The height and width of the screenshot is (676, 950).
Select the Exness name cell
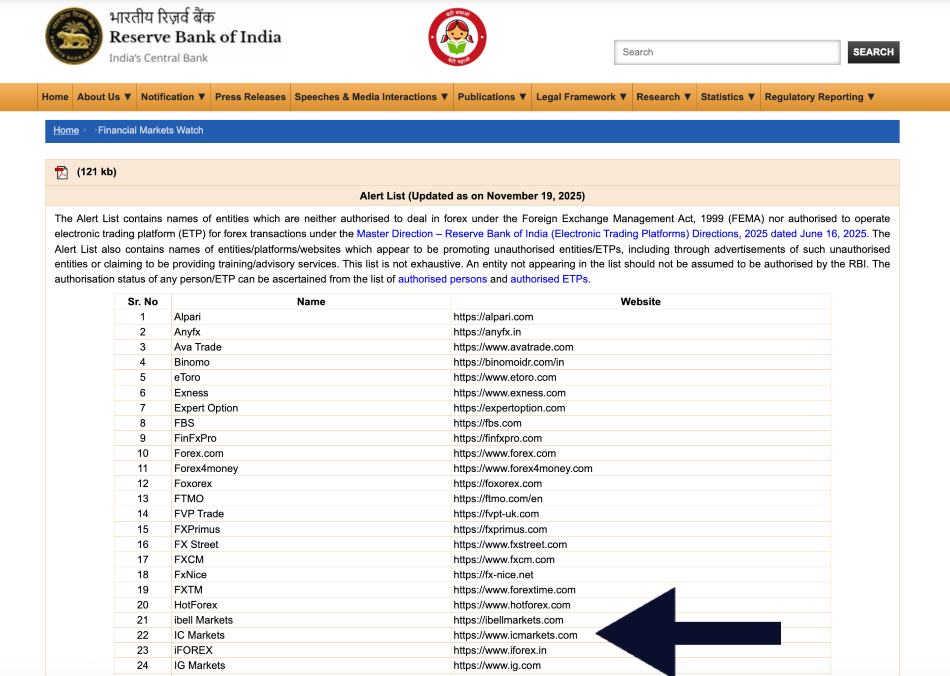[x=311, y=393]
